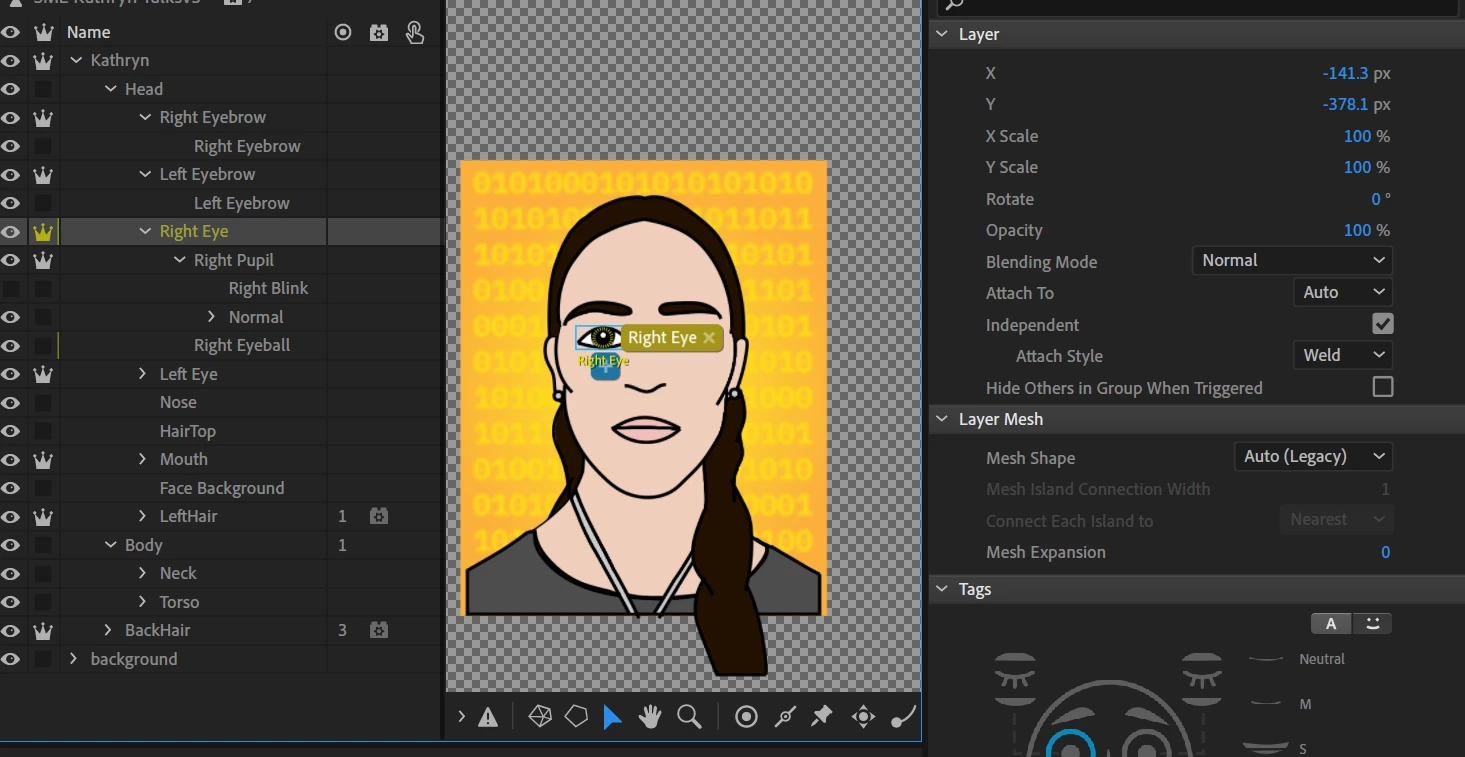Toggle the crown on Right Eyeball layer
1465x757 pixels.
(43, 345)
